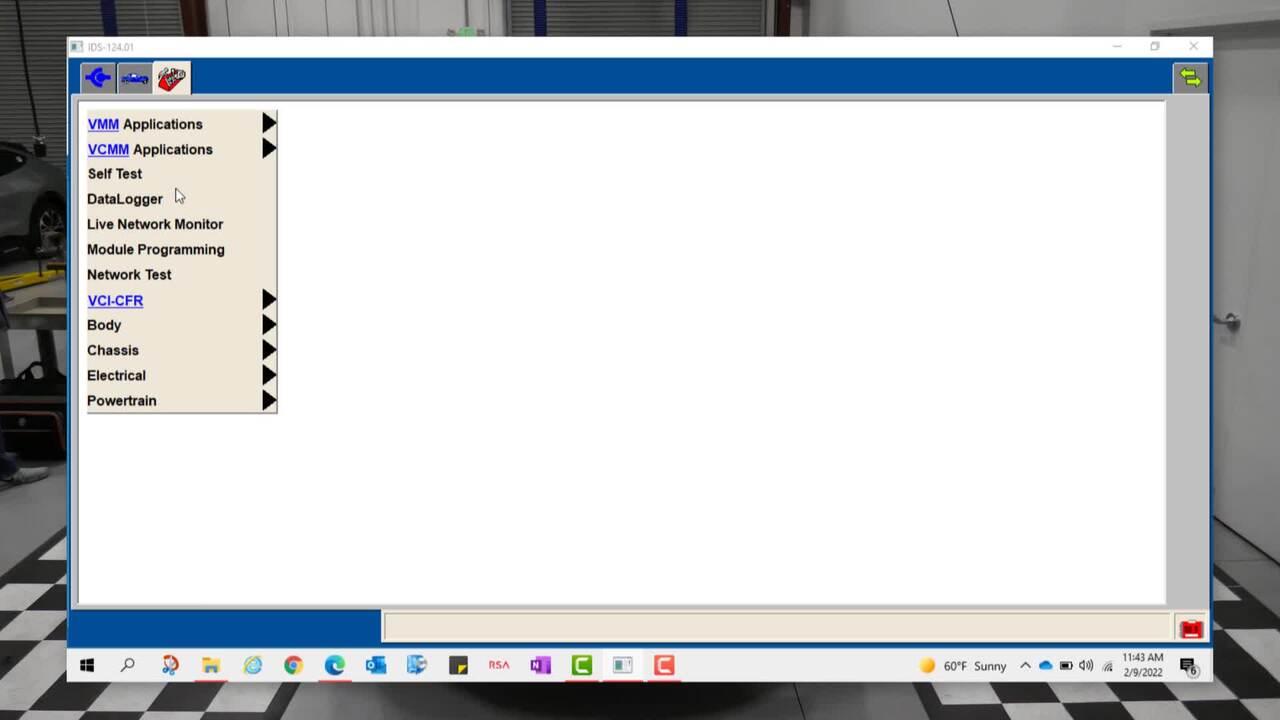Open the Windows Start menu
The width and height of the screenshot is (1280, 720).
pyautogui.click(x=87, y=665)
